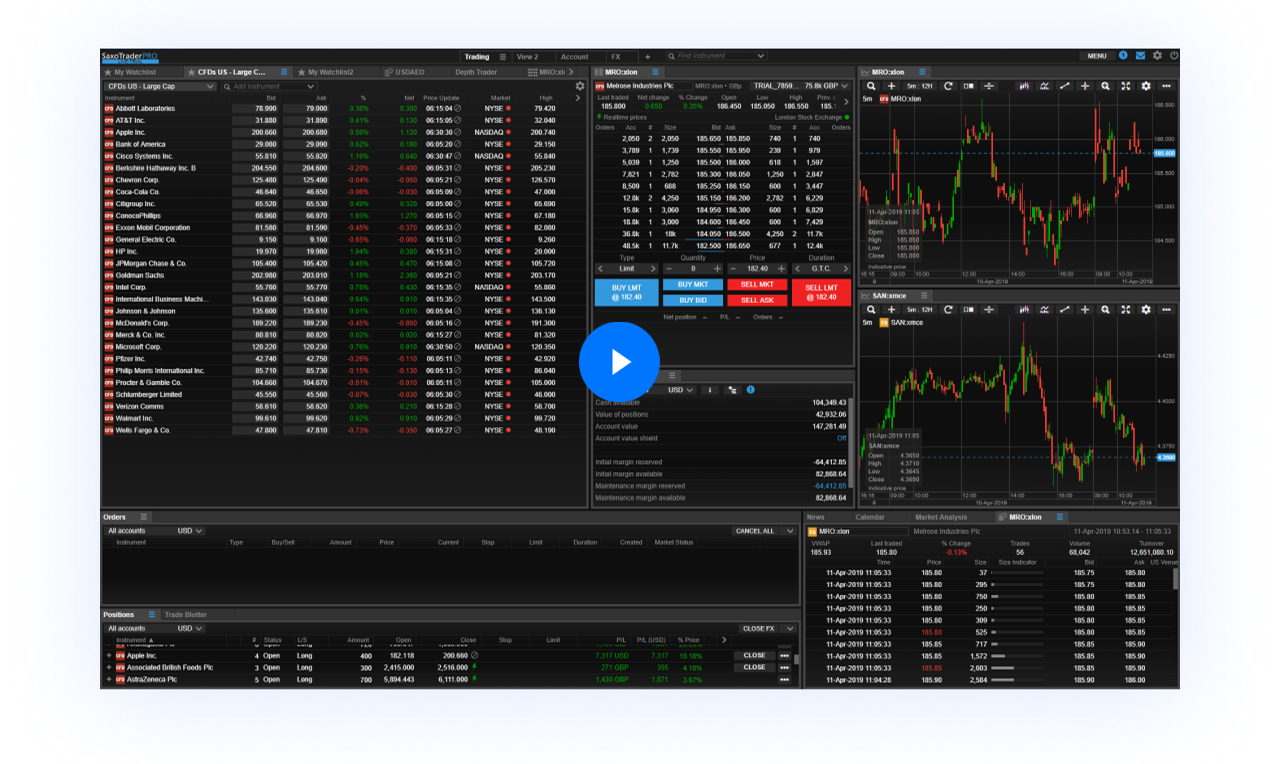The height and width of the screenshot is (764, 1280).
Task: Increase the order quantity with the plus stepper
Action: click(x=717, y=269)
